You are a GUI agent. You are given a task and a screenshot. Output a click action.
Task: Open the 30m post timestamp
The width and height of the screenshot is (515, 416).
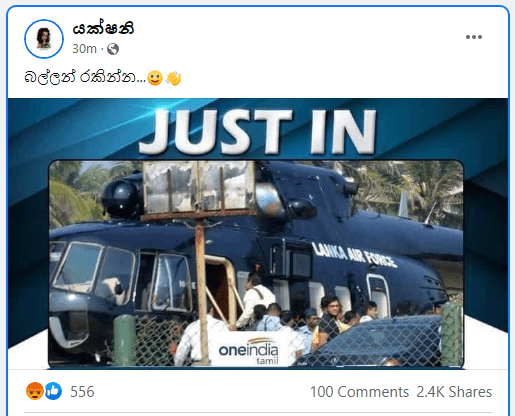84,49
